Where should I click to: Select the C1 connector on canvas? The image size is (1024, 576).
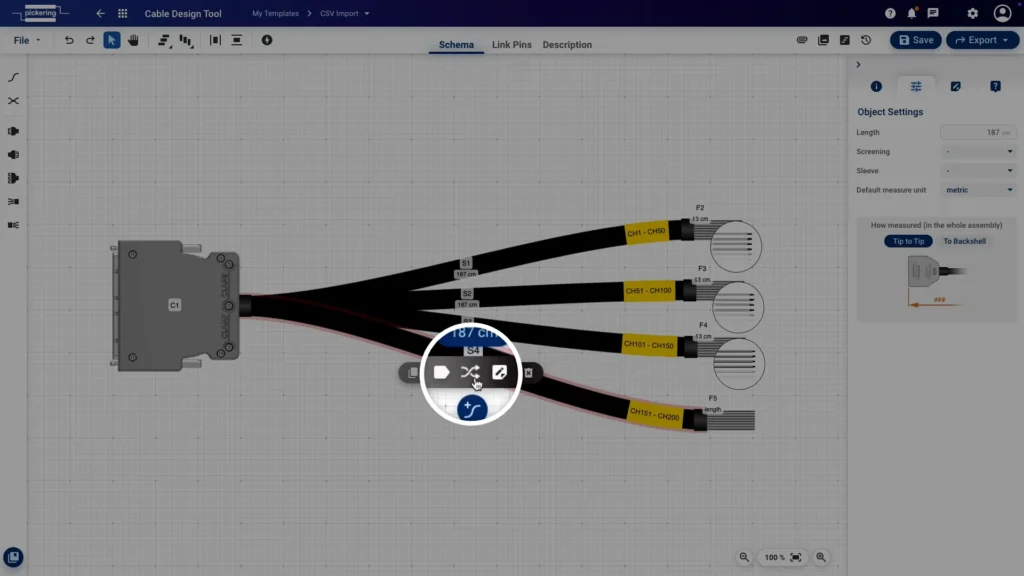click(174, 305)
